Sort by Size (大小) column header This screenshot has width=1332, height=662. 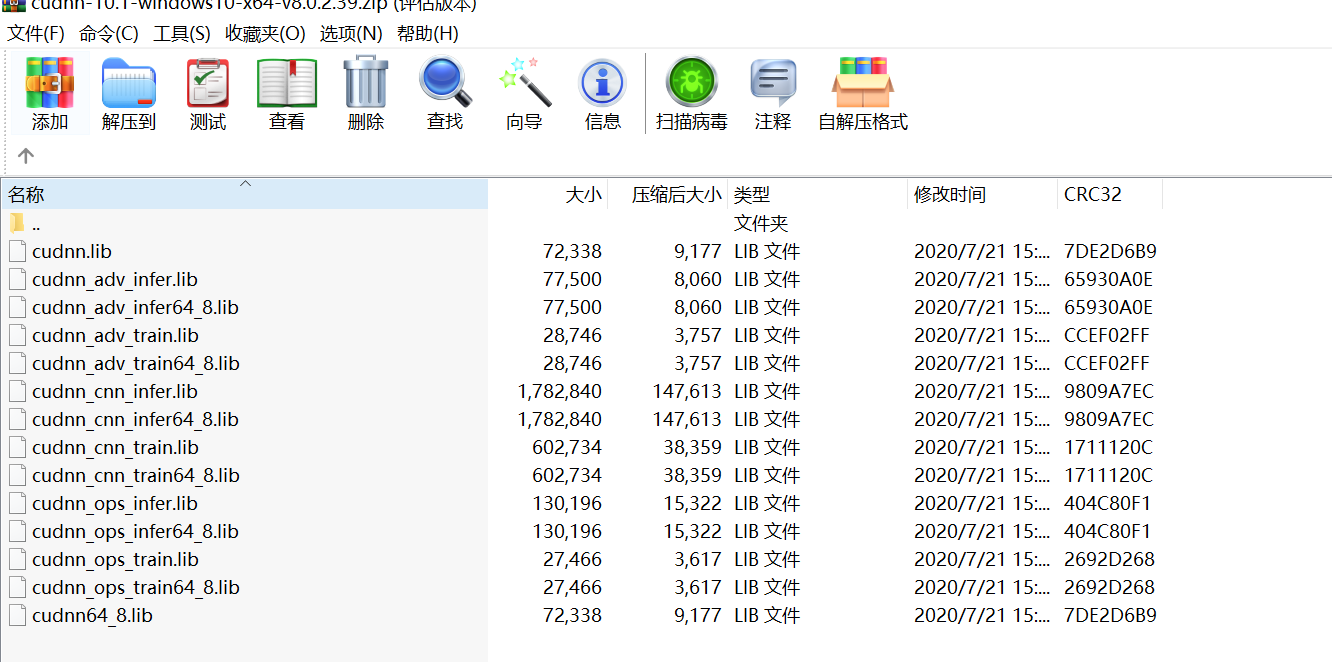click(548, 195)
